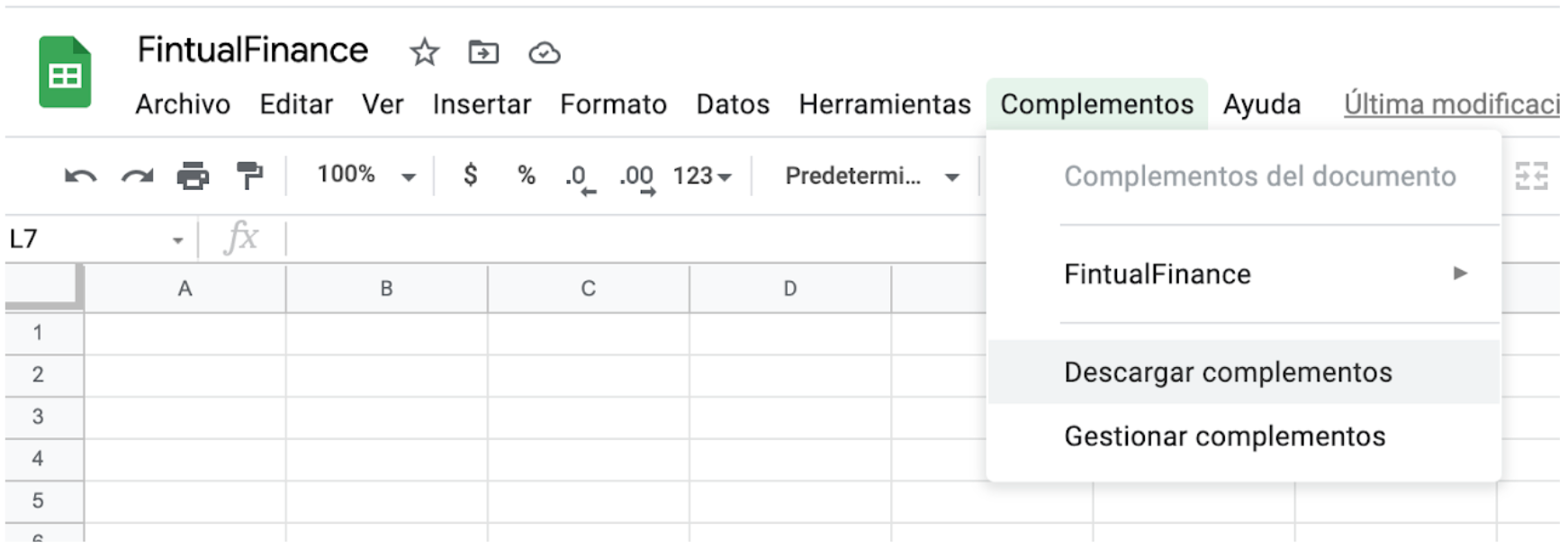Click the redo arrow icon
1568x547 pixels.
(x=137, y=176)
